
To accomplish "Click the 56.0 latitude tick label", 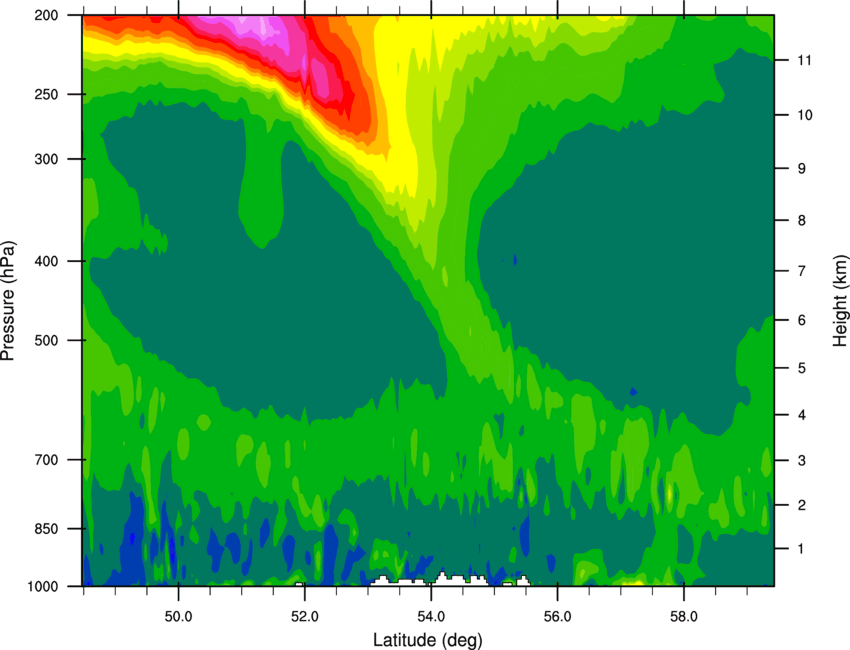I will (x=557, y=617).
